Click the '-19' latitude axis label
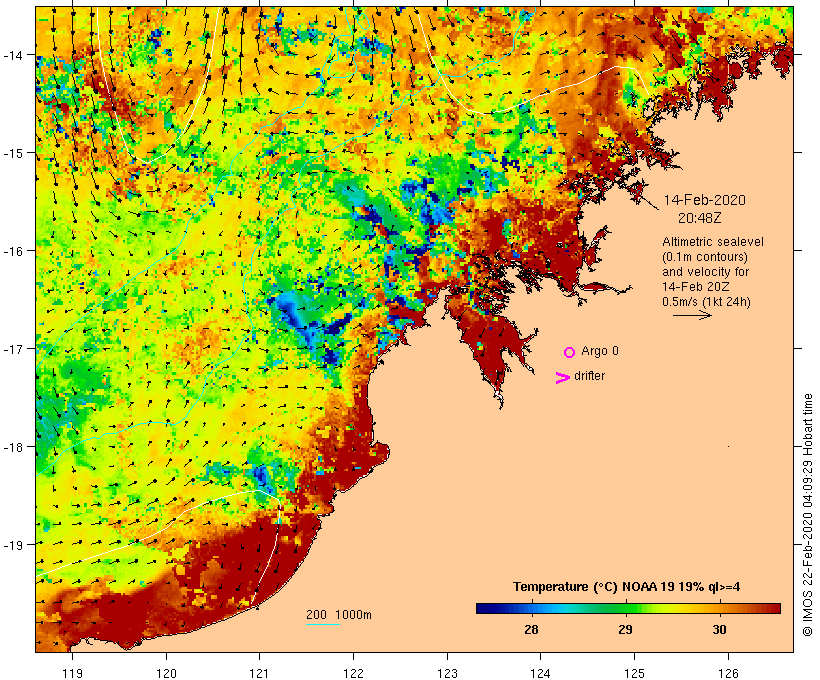The image size is (820, 680). [12, 545]
